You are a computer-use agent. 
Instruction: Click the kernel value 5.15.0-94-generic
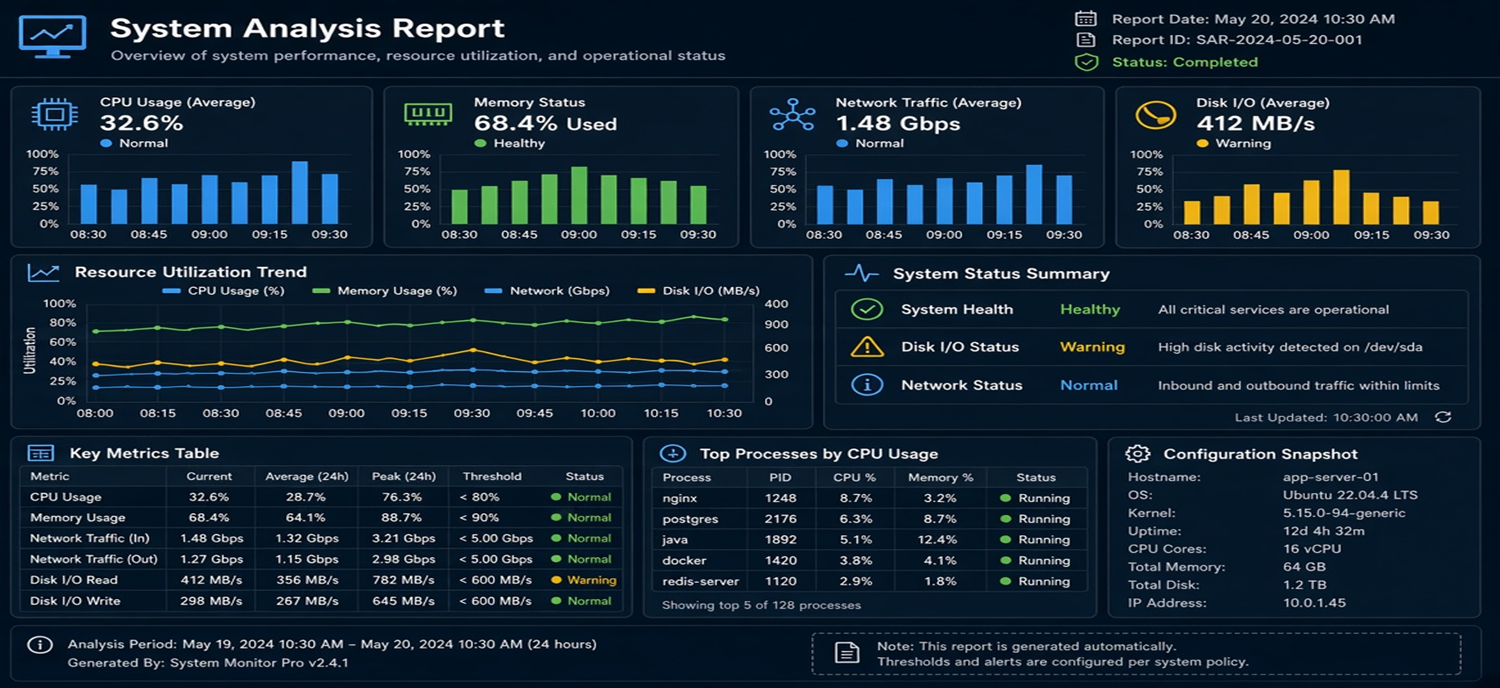click(x=1344, y=513)
